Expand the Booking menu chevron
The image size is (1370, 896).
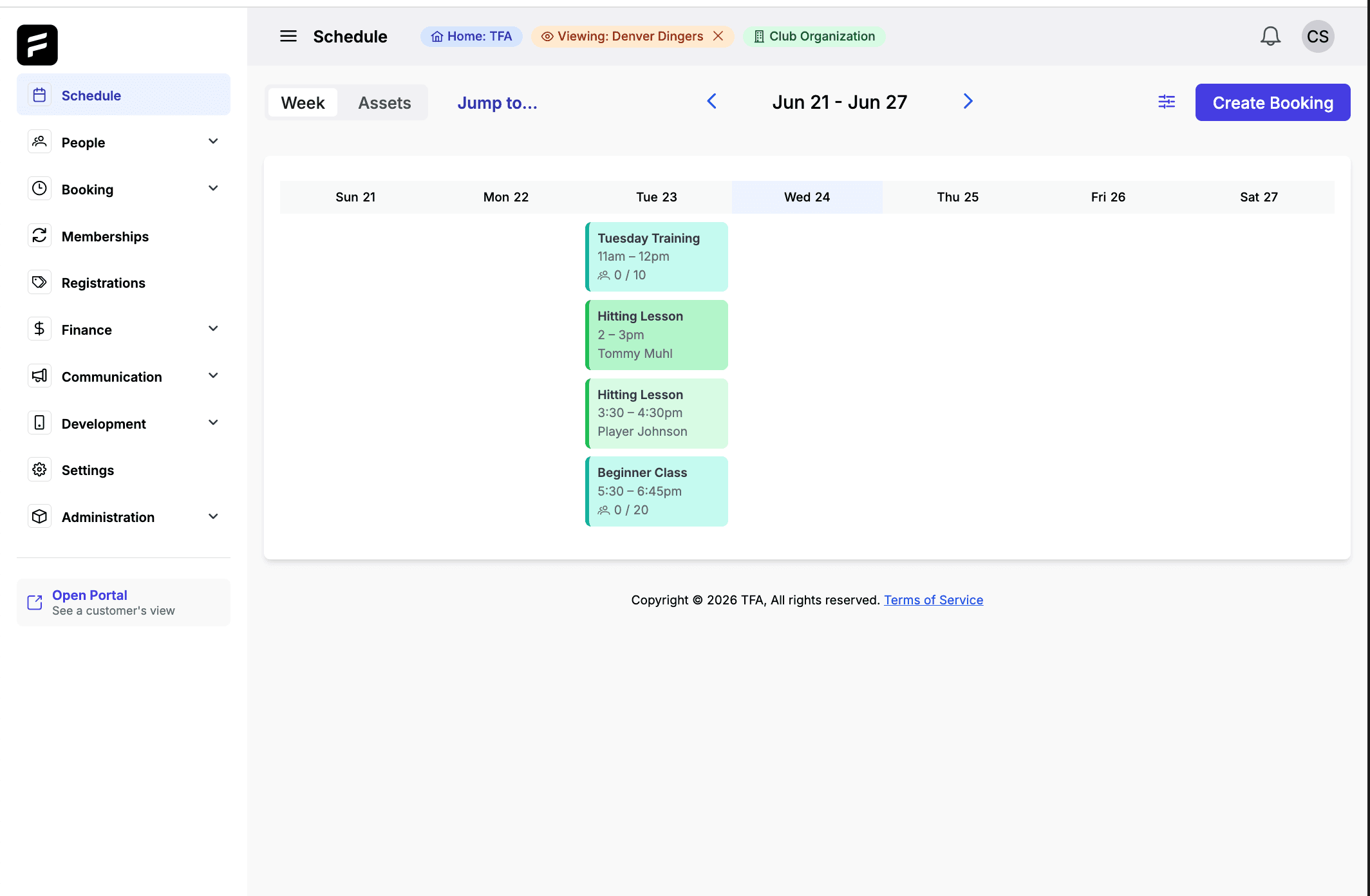pos(213,188)
